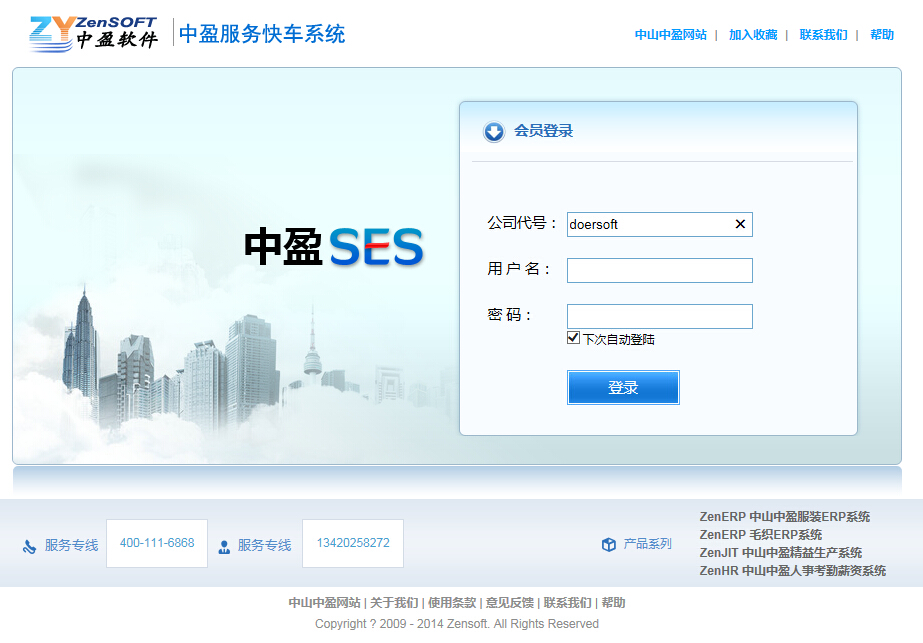Image resolution: width=923 pixels, height=643 pixels.
Task: Click the ZenSOFT 中盈软件 logo
Action: 93,34
